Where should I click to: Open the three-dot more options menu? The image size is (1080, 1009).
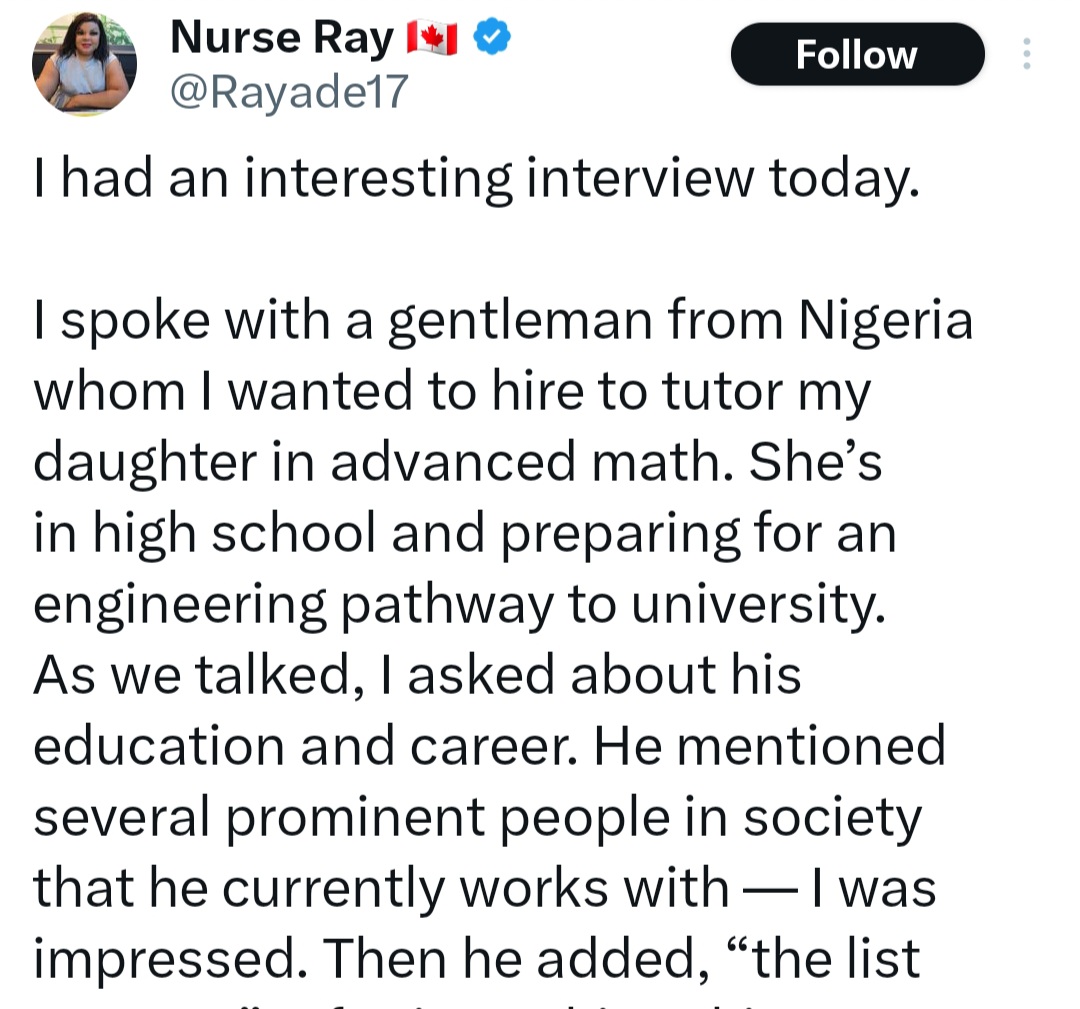[1026, 54]
